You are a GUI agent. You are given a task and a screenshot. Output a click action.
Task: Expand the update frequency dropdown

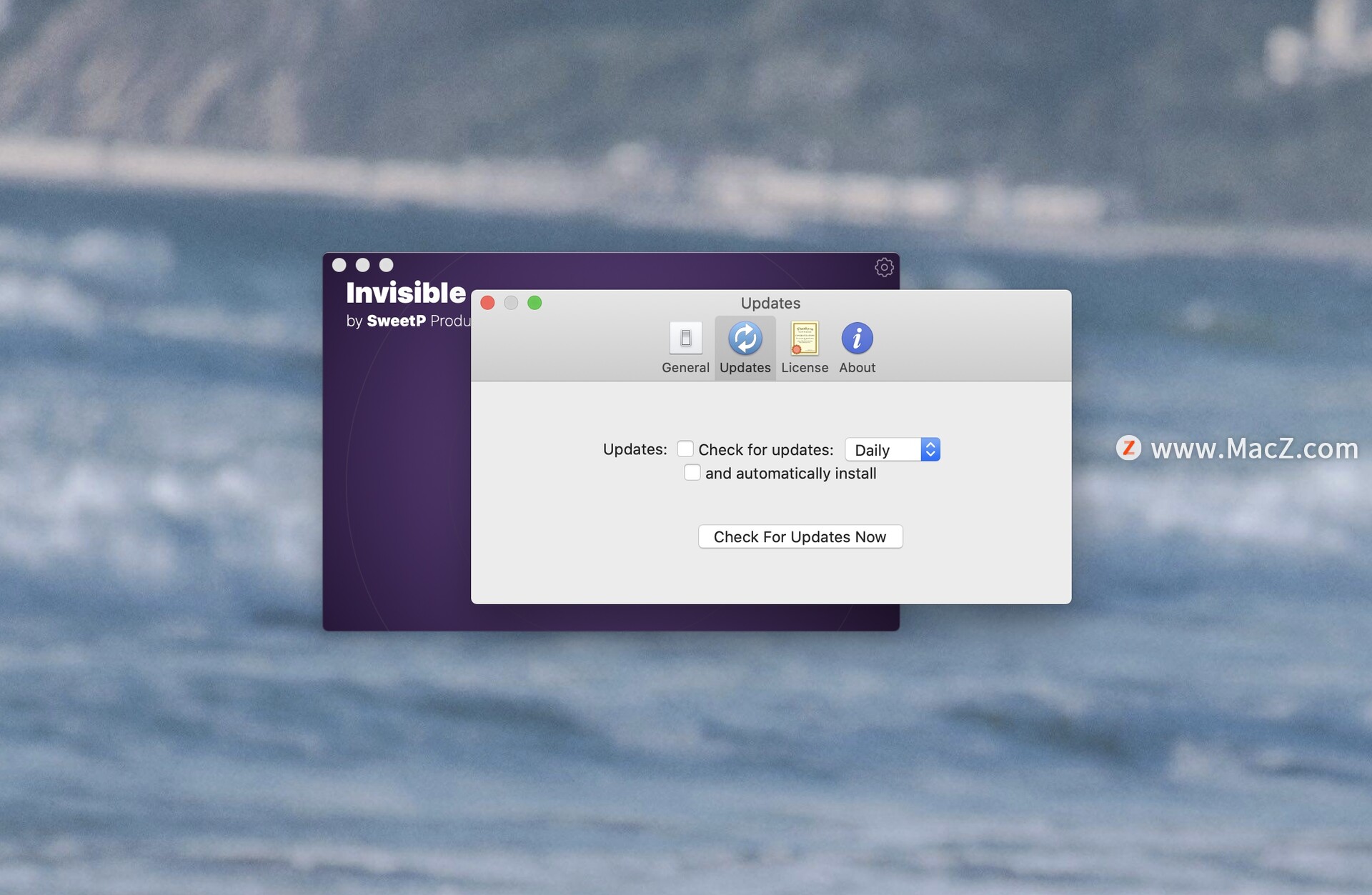tap(890, 448)
